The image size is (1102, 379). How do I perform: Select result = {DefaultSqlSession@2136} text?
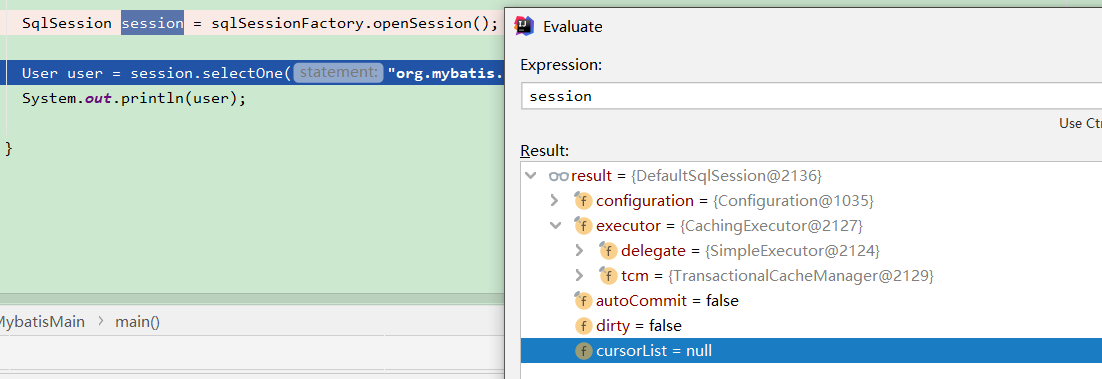696,176
